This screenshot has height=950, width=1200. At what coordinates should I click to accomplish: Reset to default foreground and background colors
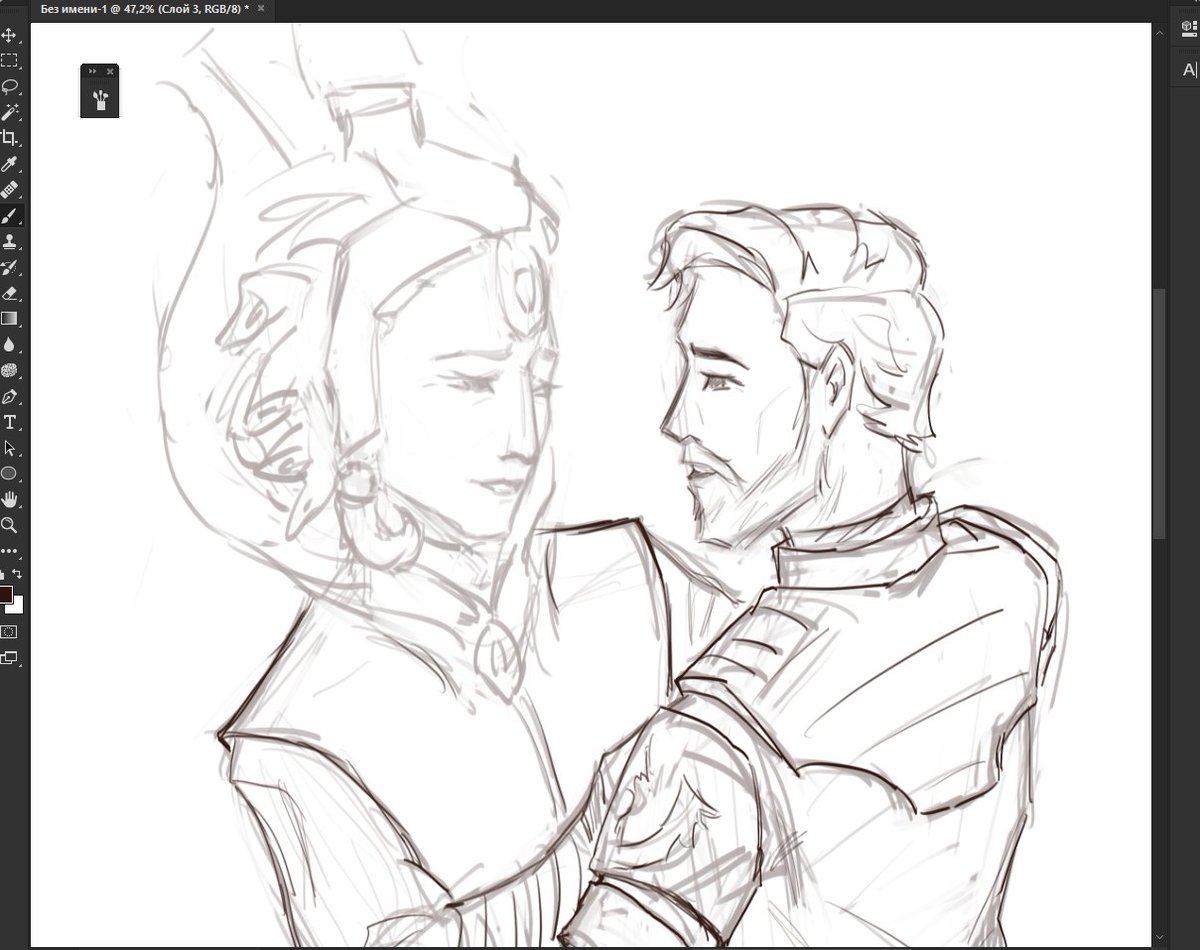tap(3, 574)
